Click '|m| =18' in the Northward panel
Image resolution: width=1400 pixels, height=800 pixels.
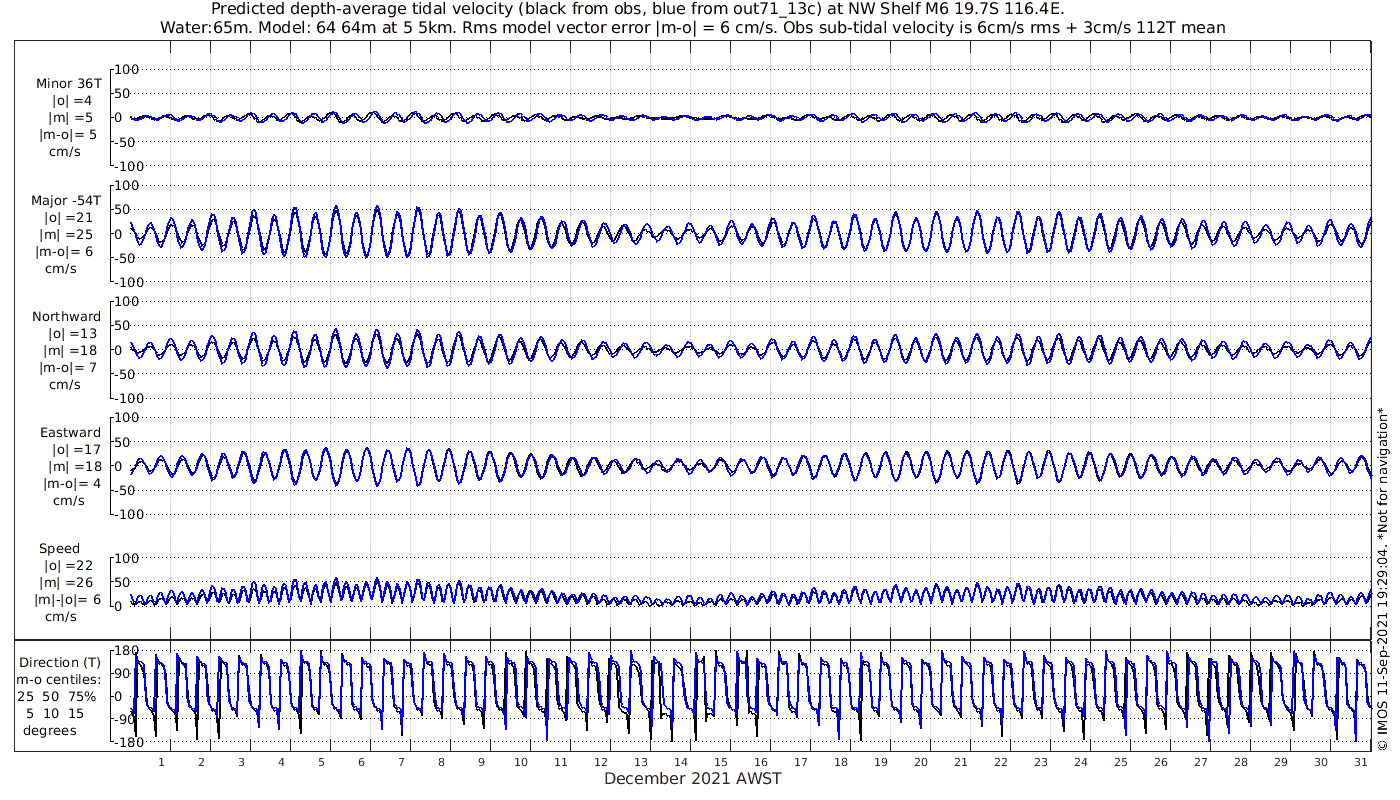pyautogui.click(x=70, y=351)
